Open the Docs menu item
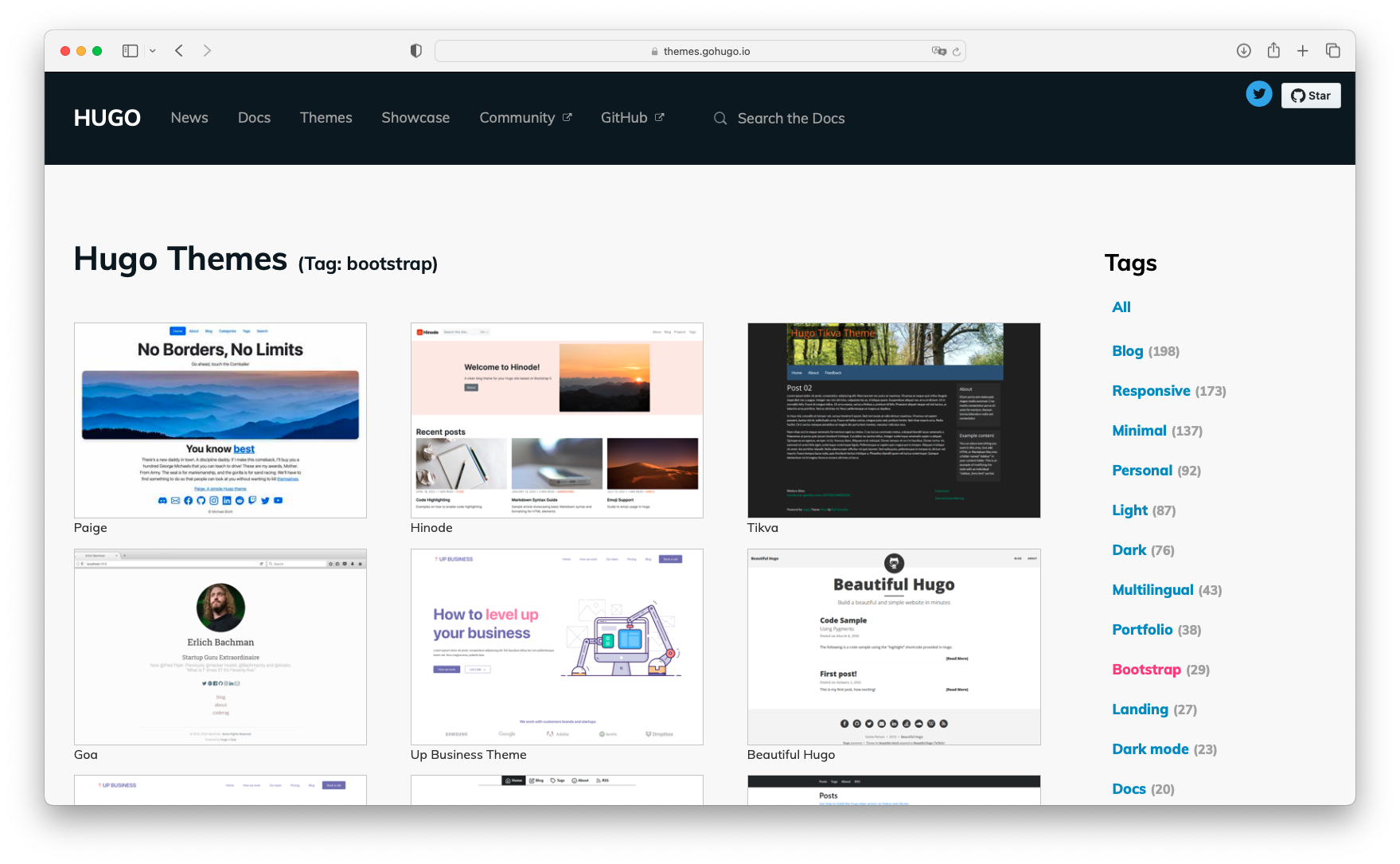 (254, 118)
